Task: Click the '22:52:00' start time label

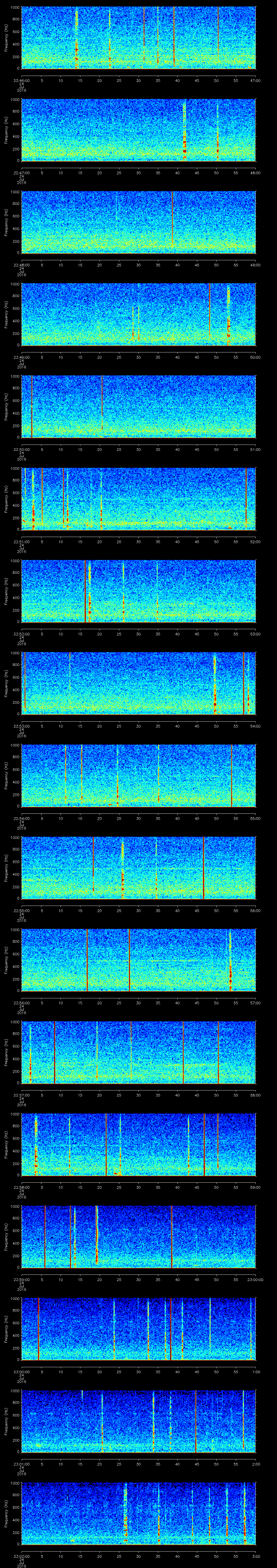Action: [21, 634]
